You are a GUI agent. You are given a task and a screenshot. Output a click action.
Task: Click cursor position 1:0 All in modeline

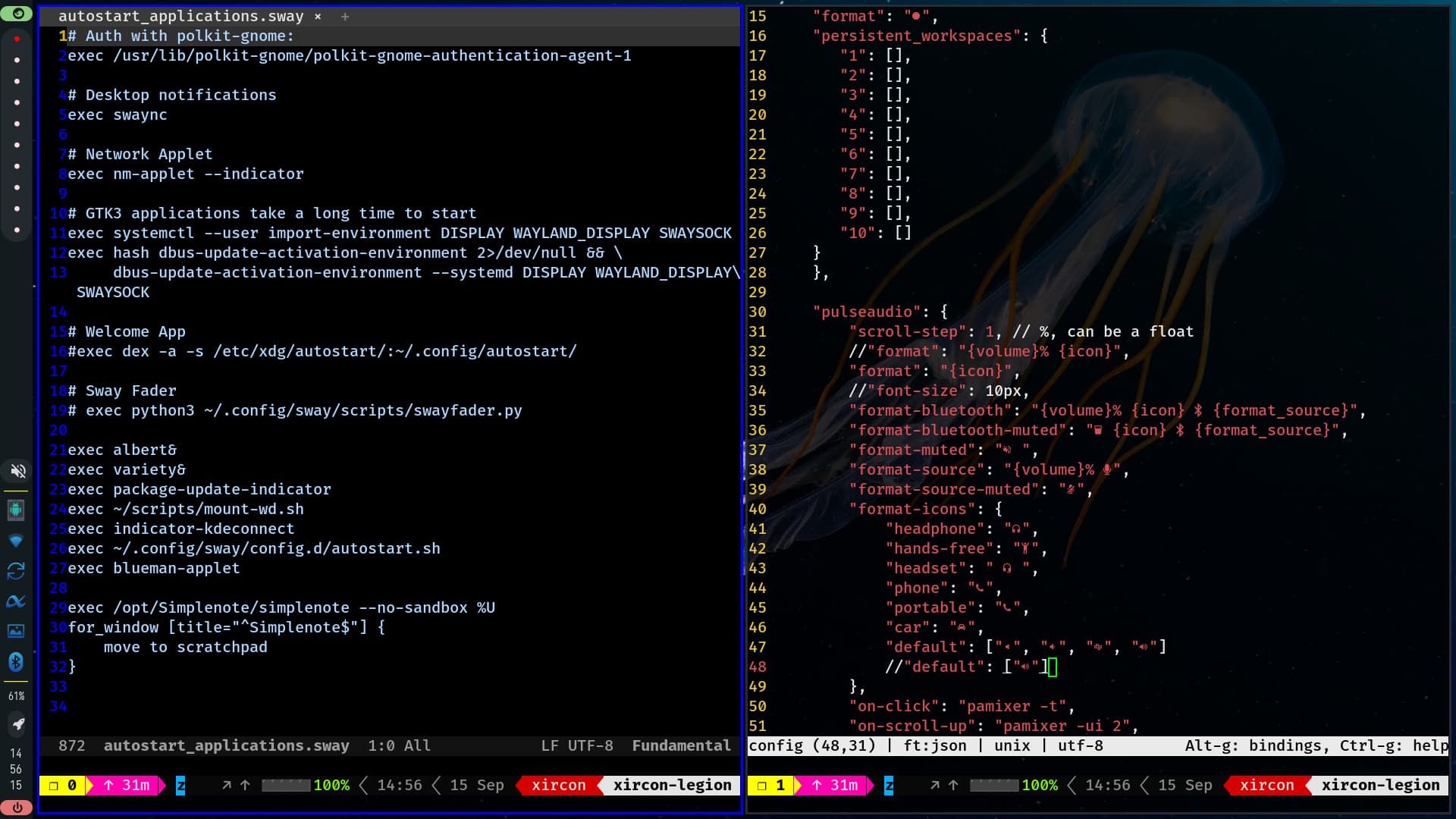click(399, 745)
